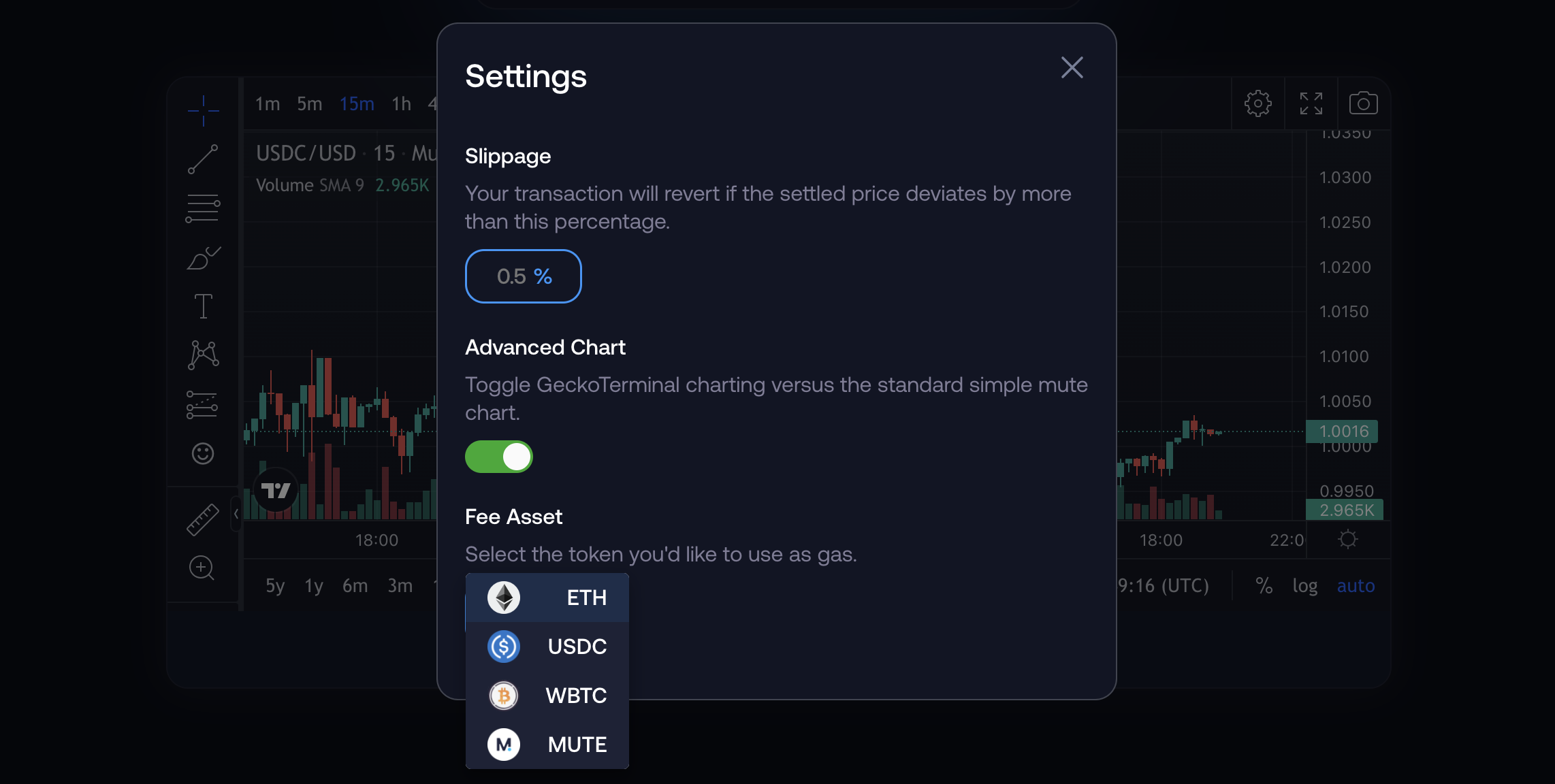Select the measure ruler tool
1555x784 pixels.
[x=202, y=519]
